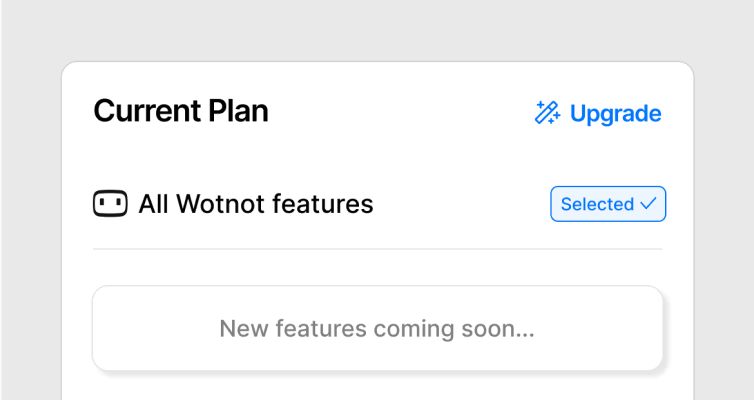
Task: Click the checkmark icon inside Selected badge
Action: pos(648,204)
